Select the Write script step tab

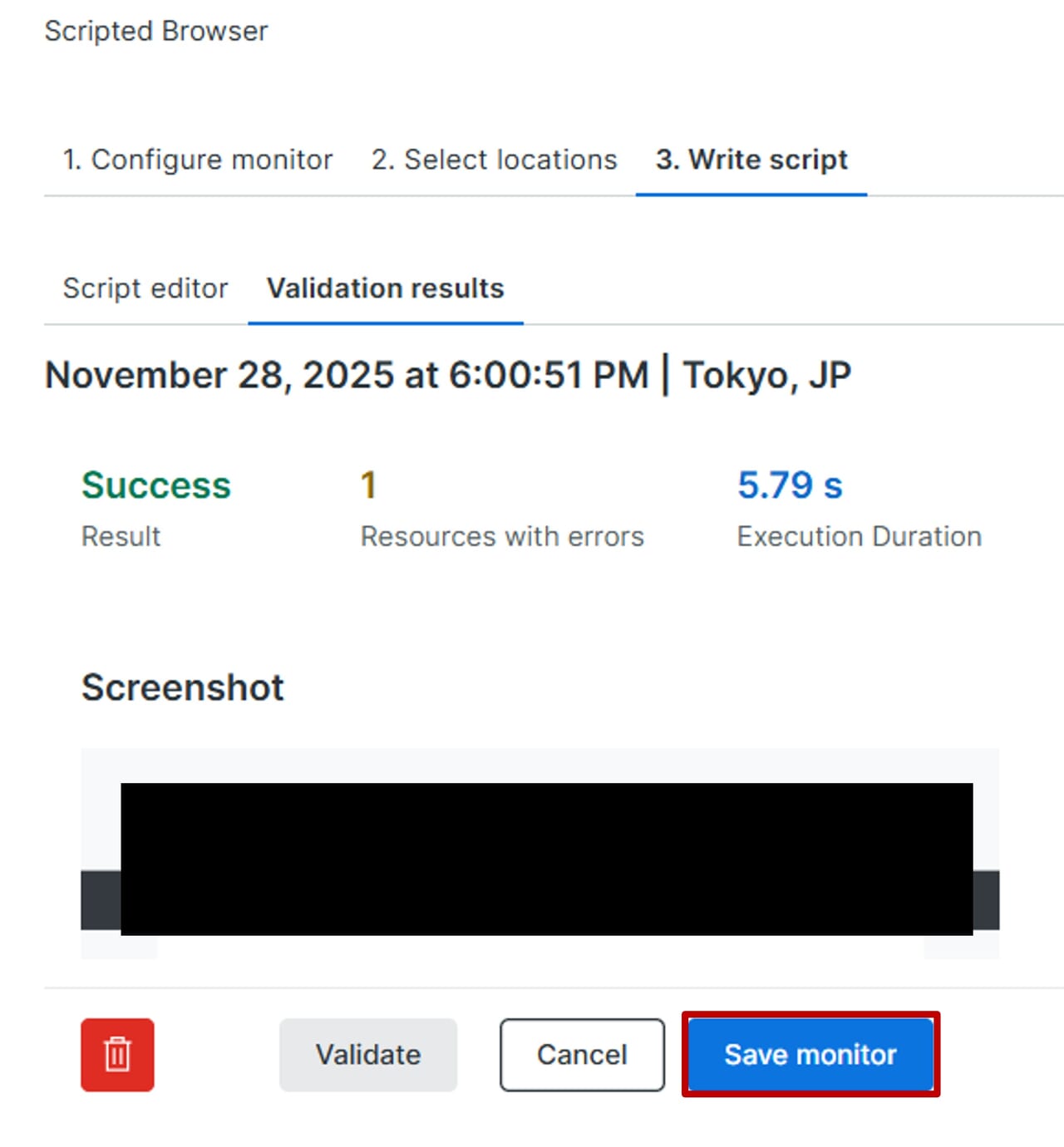[751, 160]
